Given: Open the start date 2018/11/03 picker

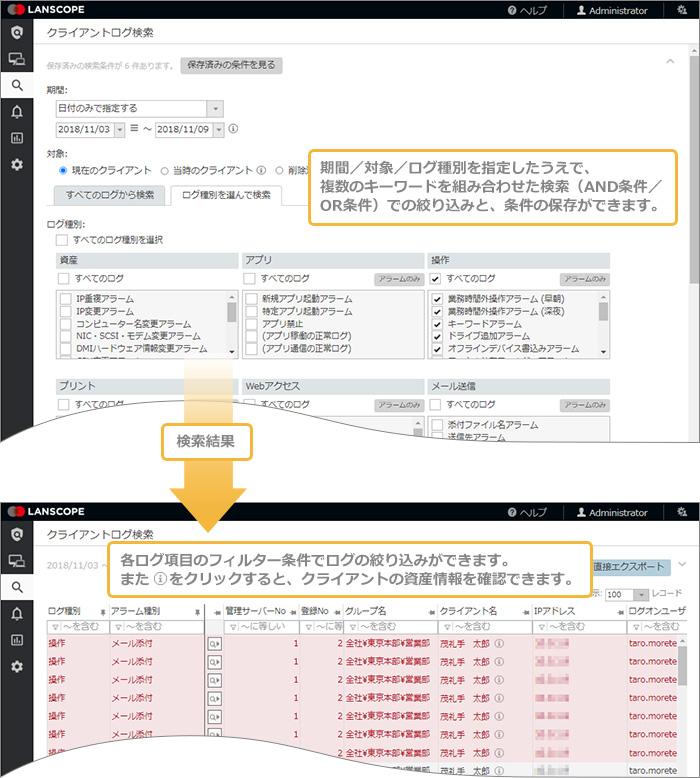Looking at the screenshot, I should [x=120, y=129].
